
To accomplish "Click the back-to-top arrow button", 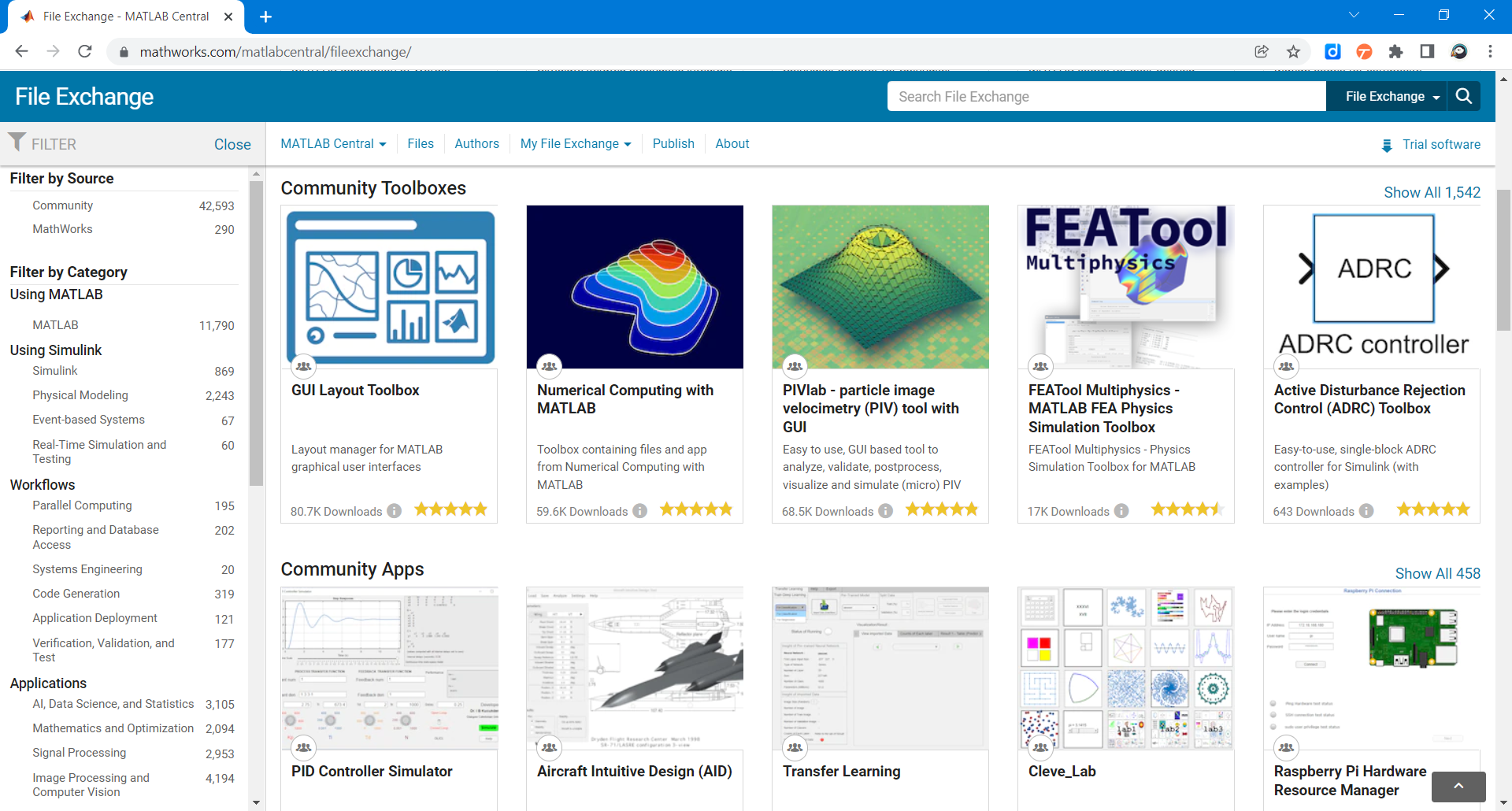I will pyautogui.click(x=1458, y=786).
